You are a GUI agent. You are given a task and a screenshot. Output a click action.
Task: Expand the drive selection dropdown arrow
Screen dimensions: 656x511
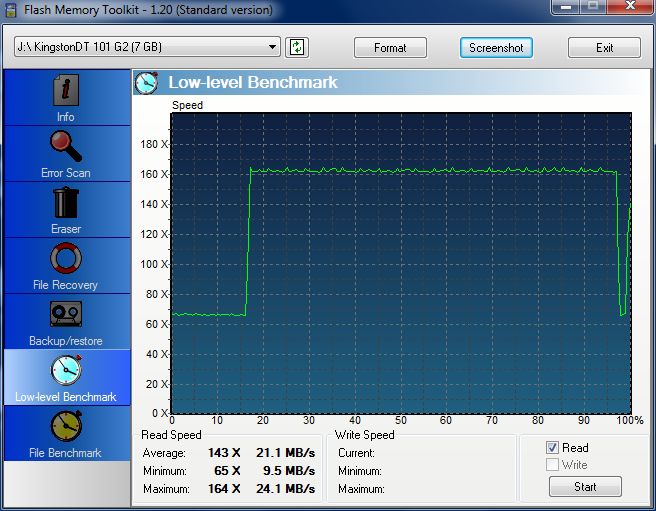272,47
